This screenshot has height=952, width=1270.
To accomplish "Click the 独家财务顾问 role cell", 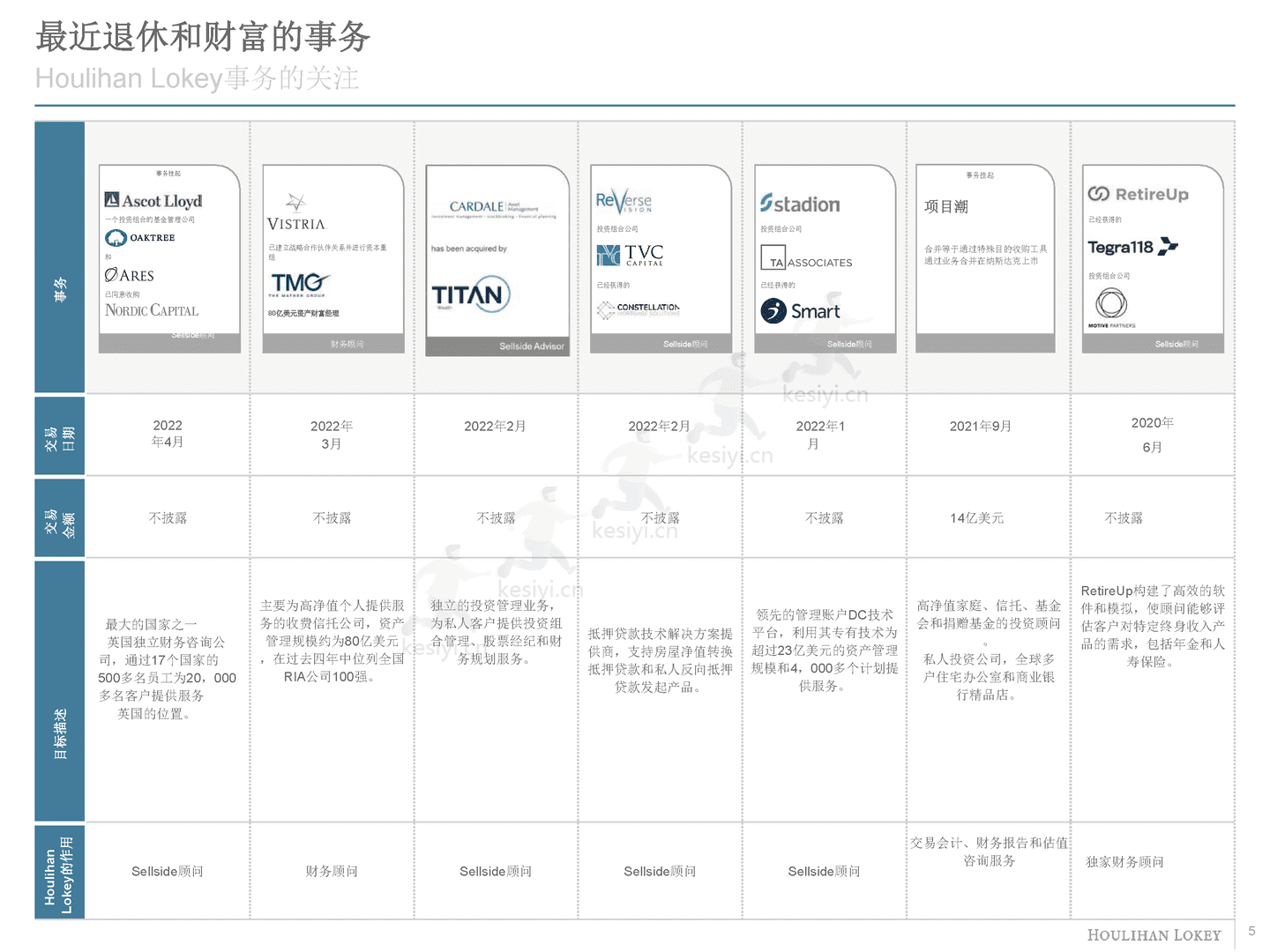I will click(1124, 862).
